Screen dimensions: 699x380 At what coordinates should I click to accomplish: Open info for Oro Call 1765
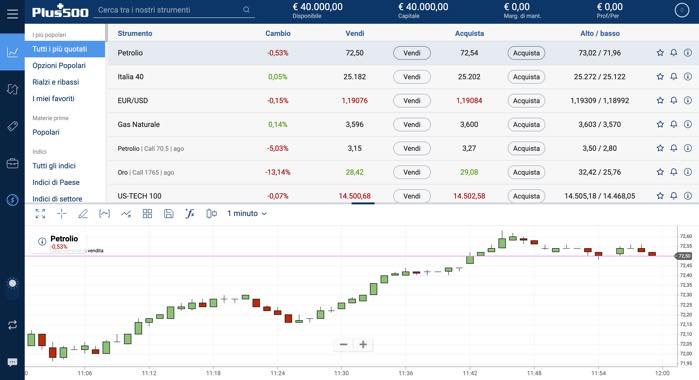coord(688,172)
